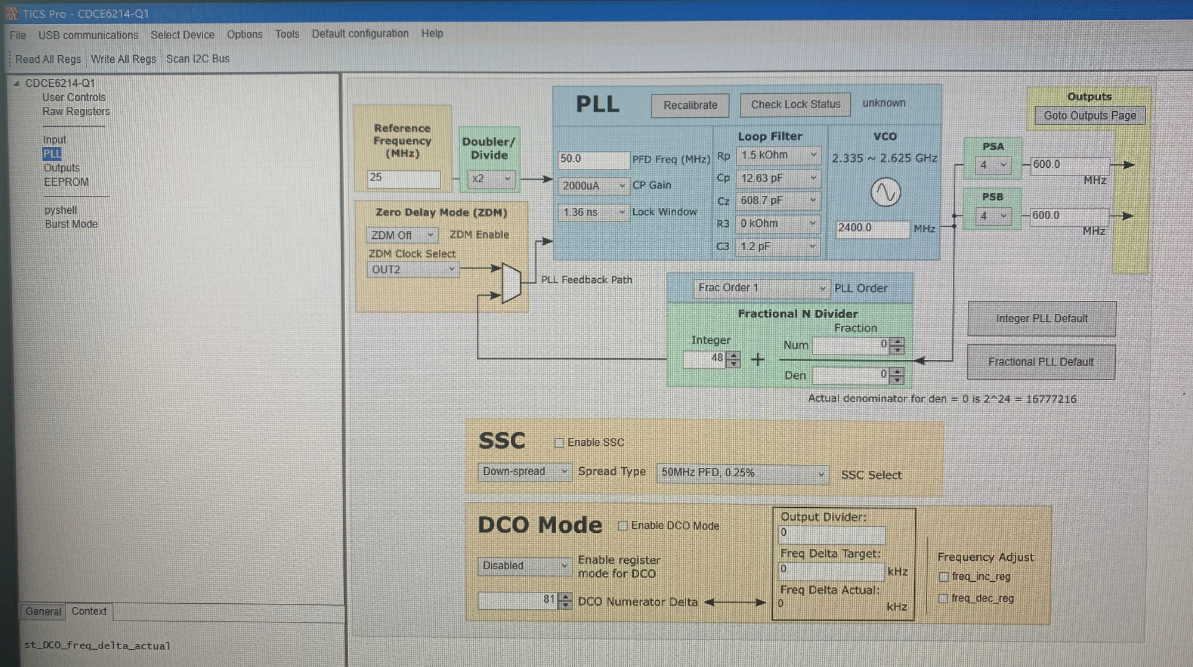Open the Default configuration menu
The image size is (1193, 667).
tap(360, 33)
